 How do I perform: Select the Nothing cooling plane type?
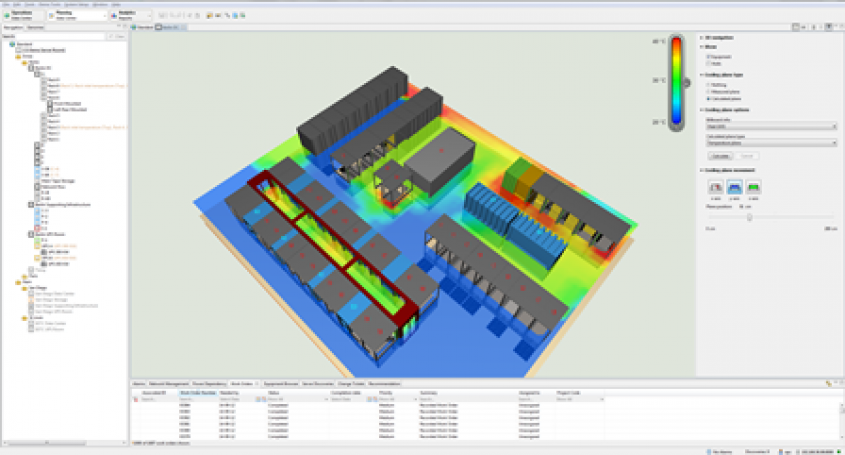pyautogui.click(x=709, y=85)
